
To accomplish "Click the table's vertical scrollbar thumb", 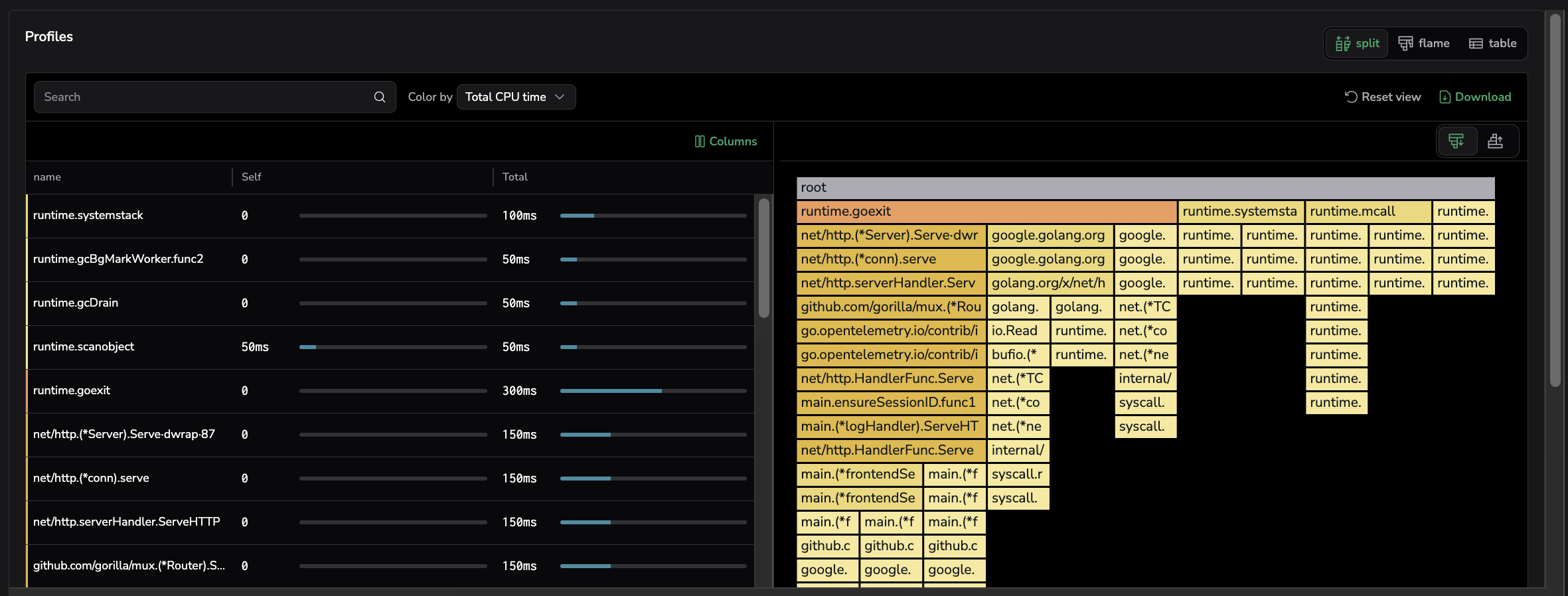I will click(764, 258).
